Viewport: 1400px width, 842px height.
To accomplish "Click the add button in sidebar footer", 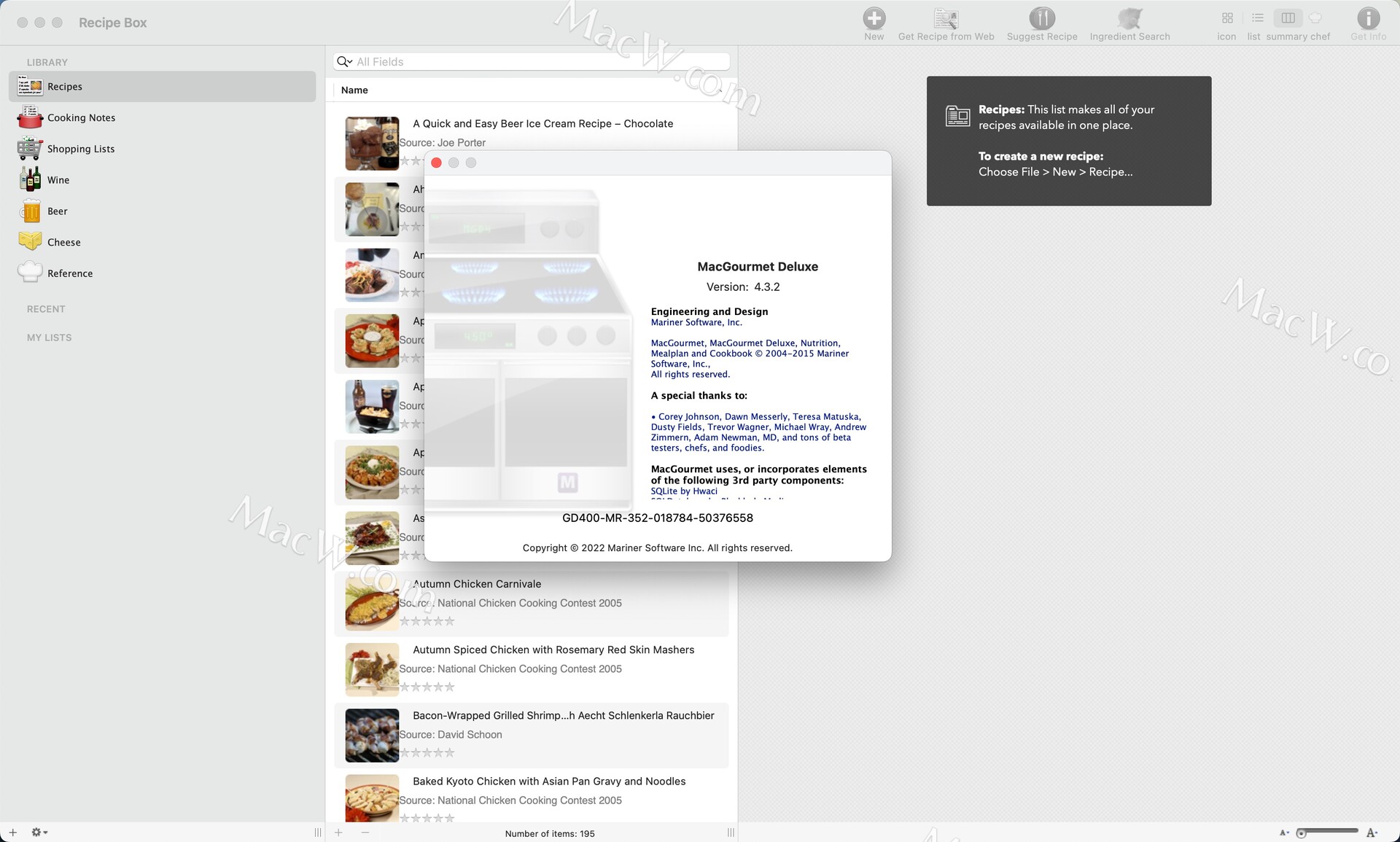I will pyautogui.click(x=12, y=833).
